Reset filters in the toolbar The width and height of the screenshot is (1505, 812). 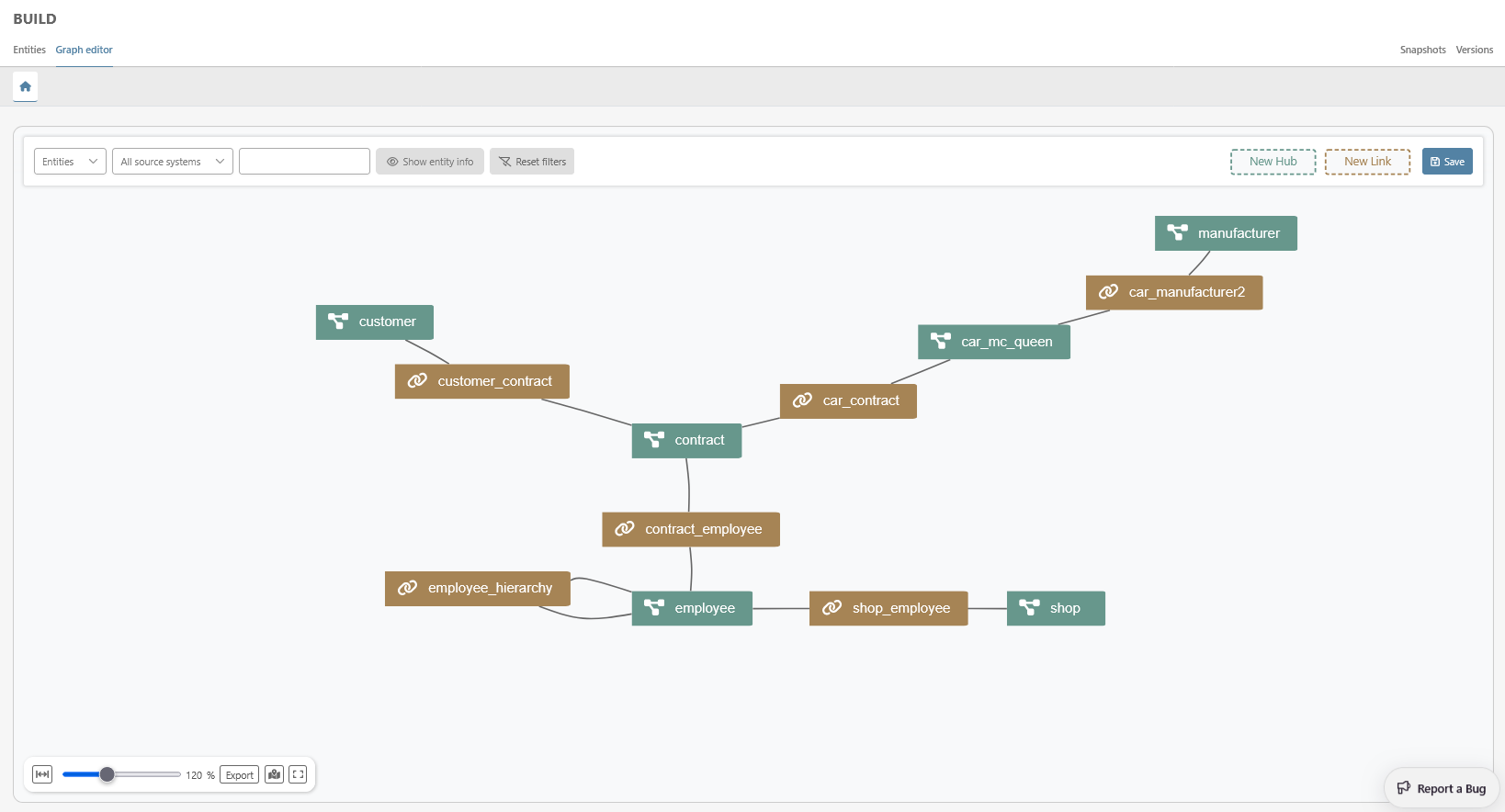coord(532,162)
